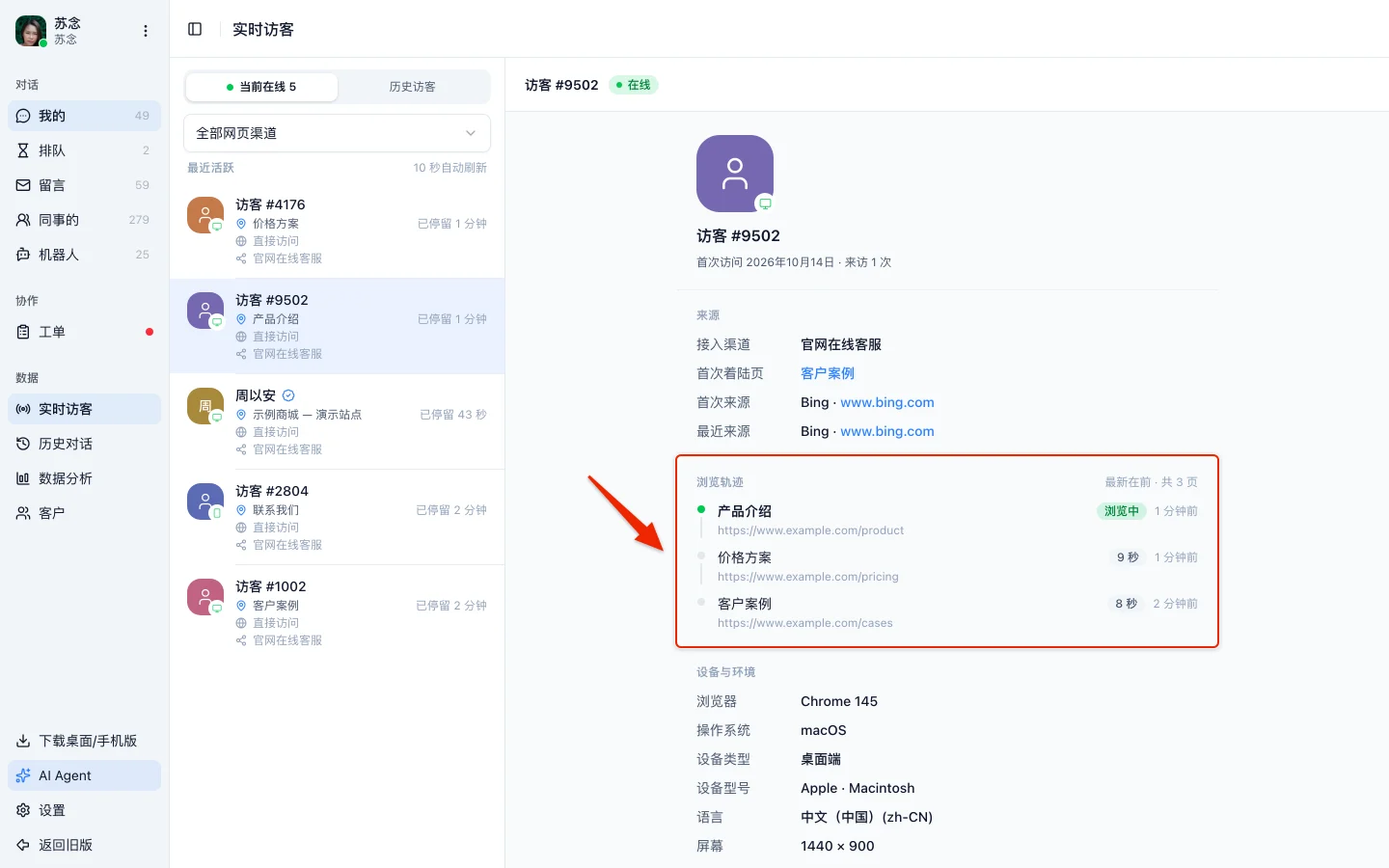Open 我的 conversations
Image resolution: width=1389 pixels, height=868 pixels.
(x=85, y=116)
